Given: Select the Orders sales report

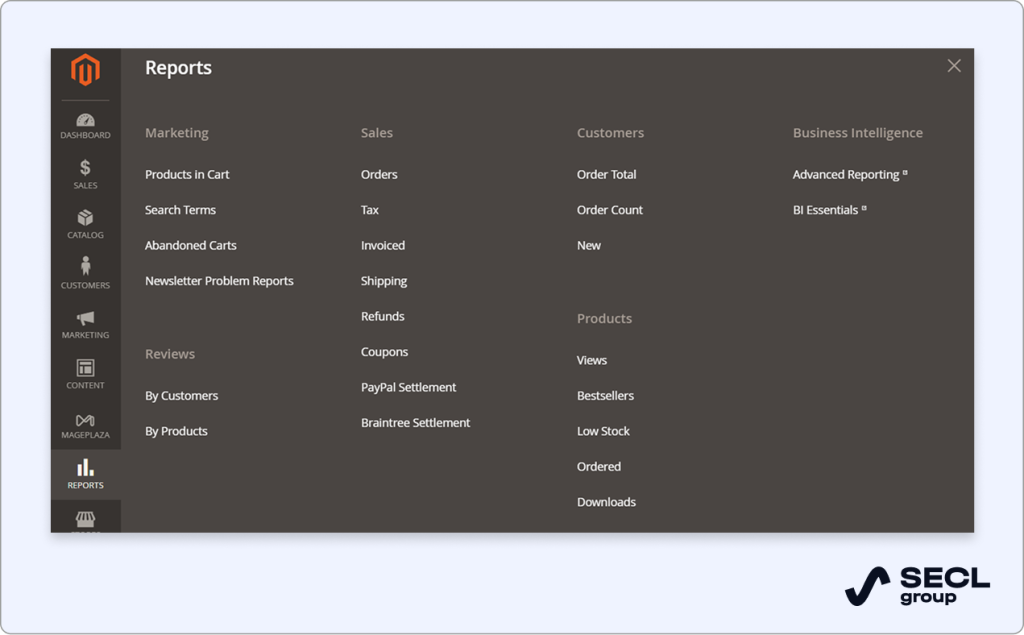Looking at the screenshot, I should pos(379,175).
